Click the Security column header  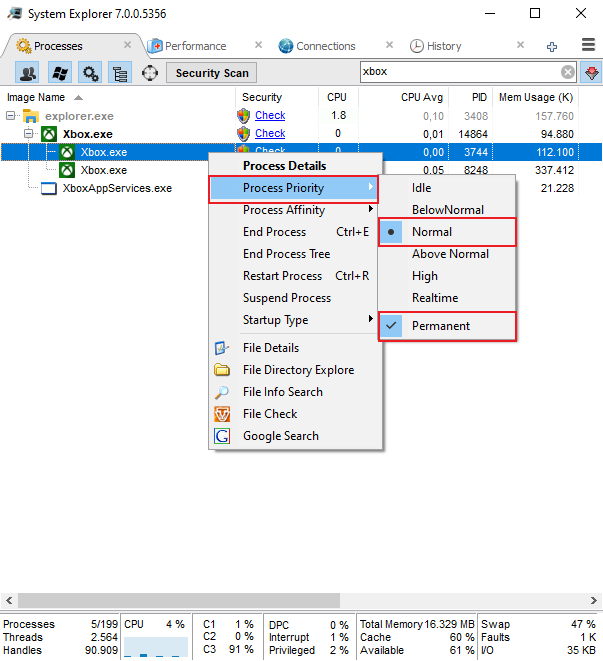pyautogui.click(x=277, y=97)
